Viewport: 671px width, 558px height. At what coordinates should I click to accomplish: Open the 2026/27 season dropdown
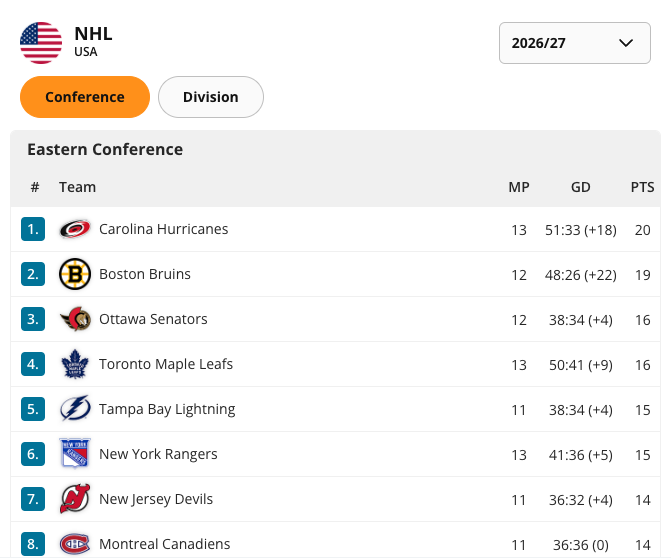pyautogui.click(x=575, y=43)
